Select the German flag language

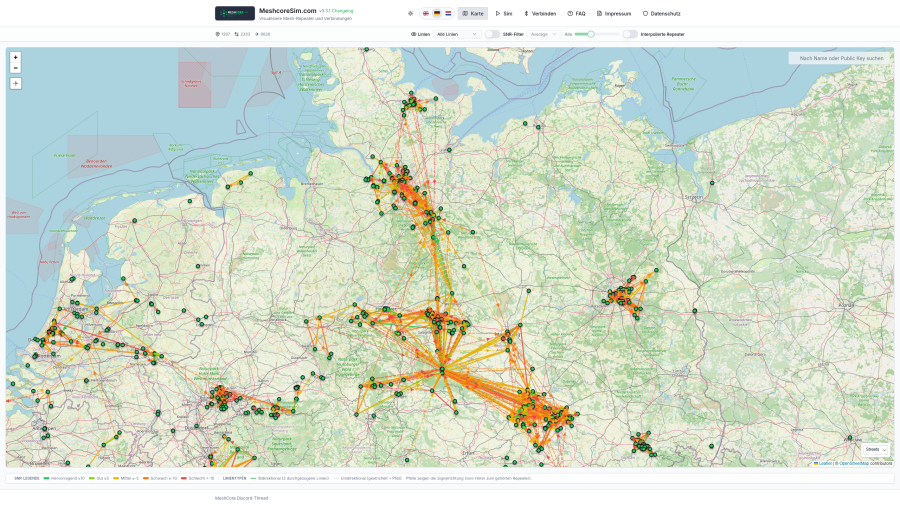pyautogui.click(x=437, y=14)
